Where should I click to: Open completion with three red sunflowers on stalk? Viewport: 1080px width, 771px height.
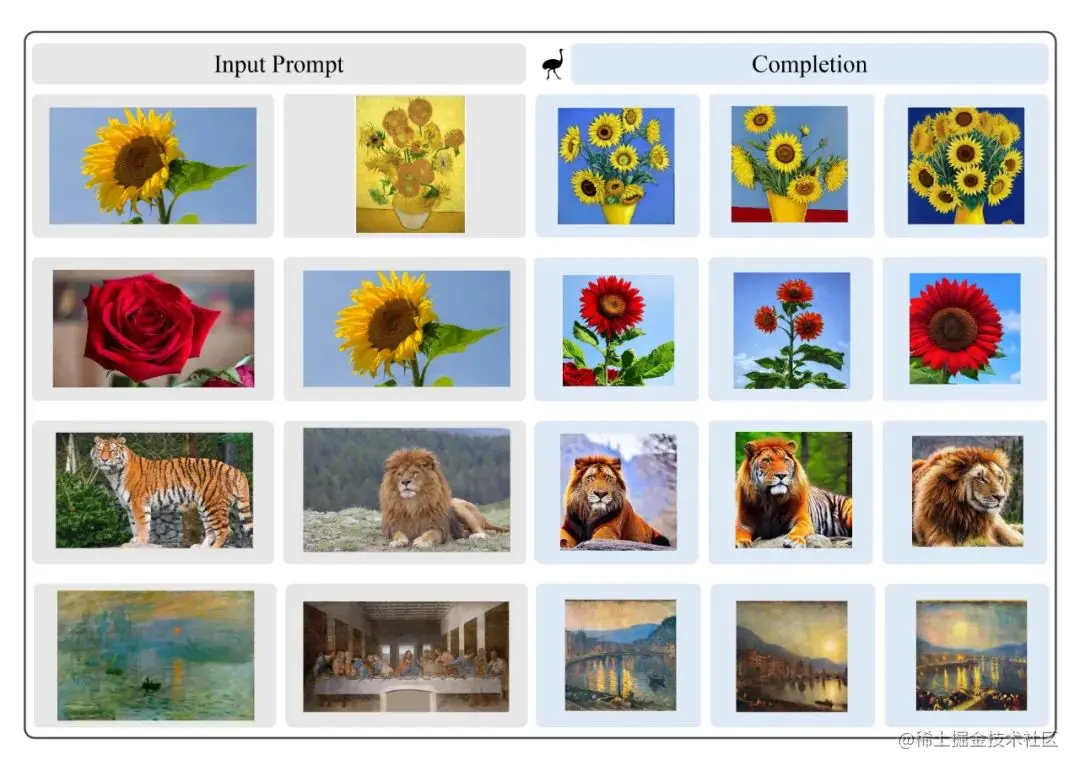[x=791, y=330]
